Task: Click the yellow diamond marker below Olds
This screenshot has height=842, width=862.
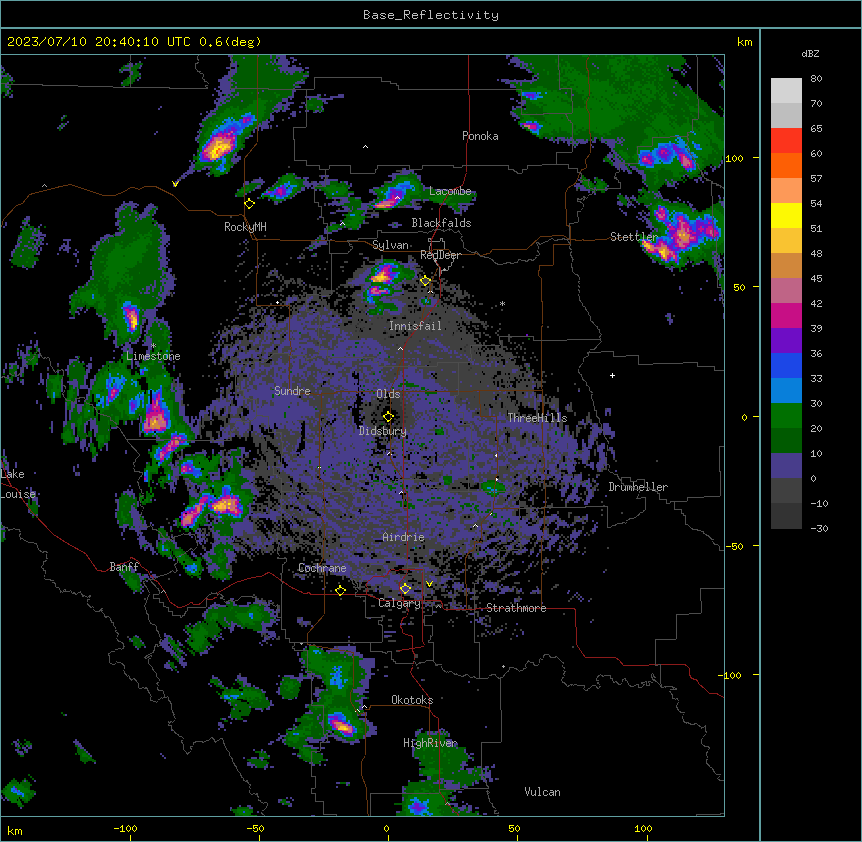Action: [388, 417]
